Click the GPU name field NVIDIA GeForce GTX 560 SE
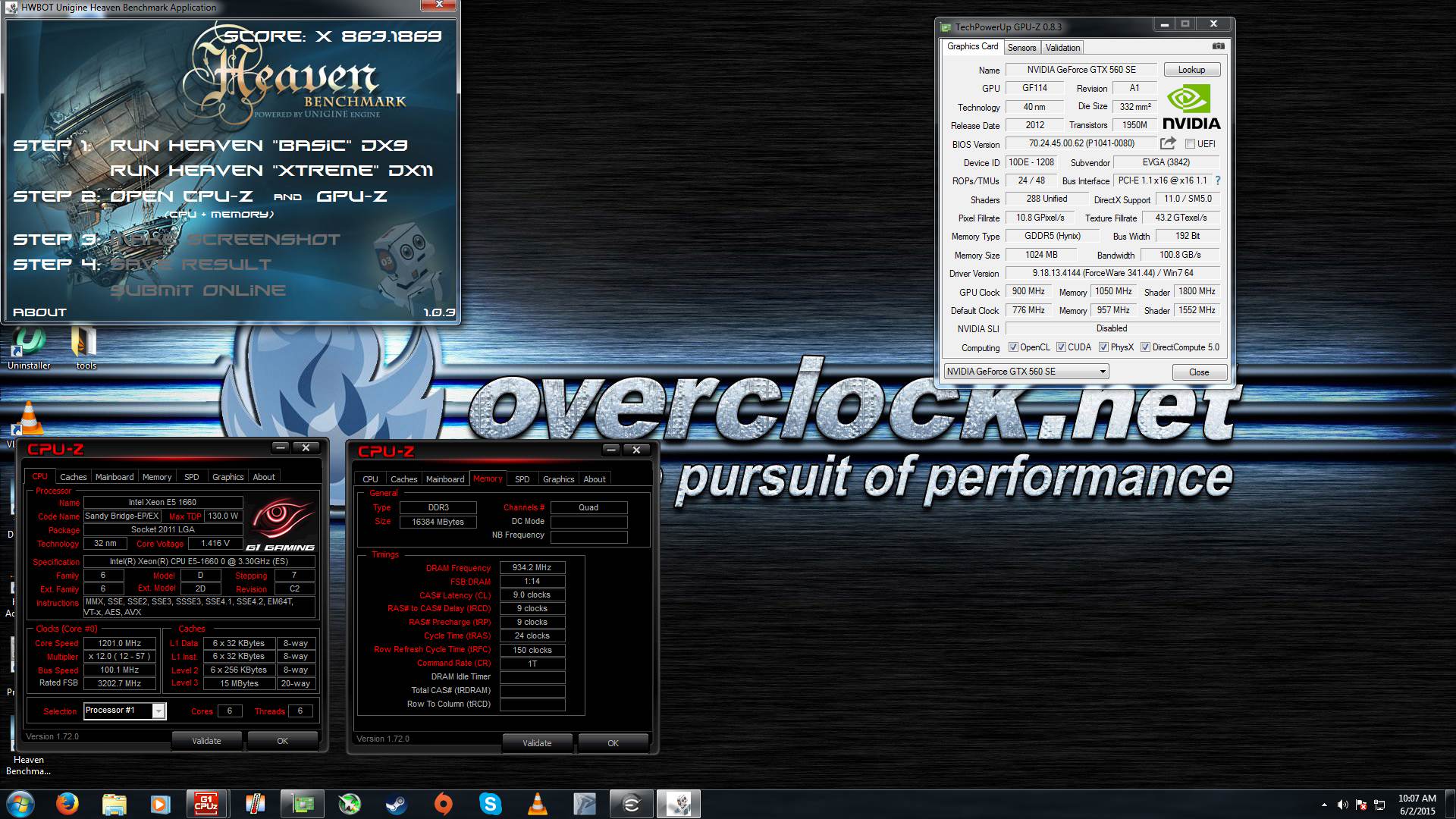Viewport: 1456px width, 819px height. click(1081, 70)
